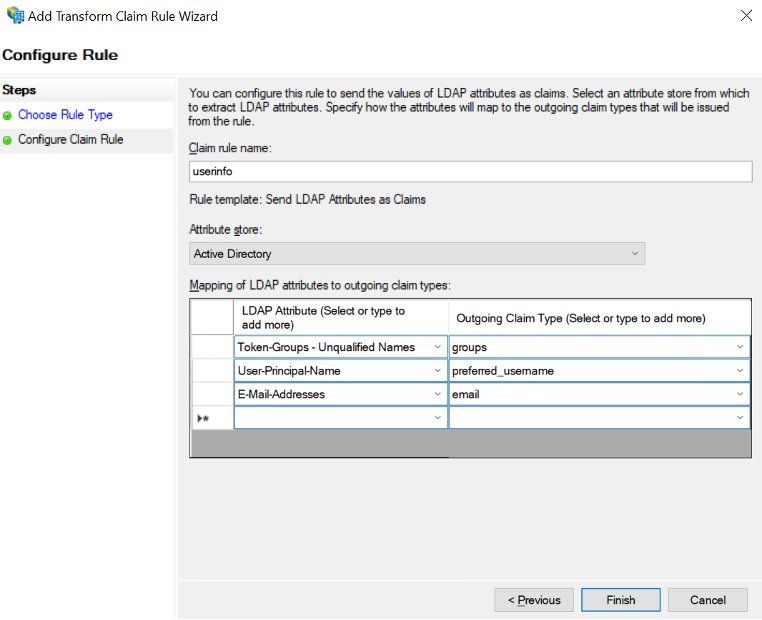Open User-Principal-Name attribute dropdown arrow
The width and height of the screenshot is (762, 620).
(x=438, y=371)
